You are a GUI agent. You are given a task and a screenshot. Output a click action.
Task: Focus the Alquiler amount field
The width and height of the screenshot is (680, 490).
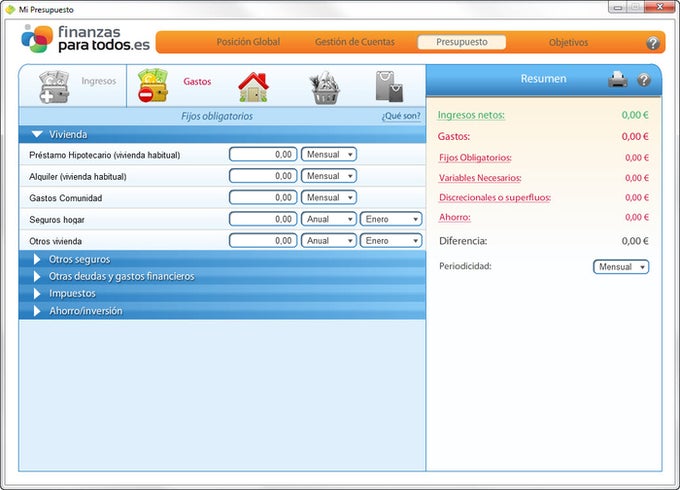tap(263, 176)
